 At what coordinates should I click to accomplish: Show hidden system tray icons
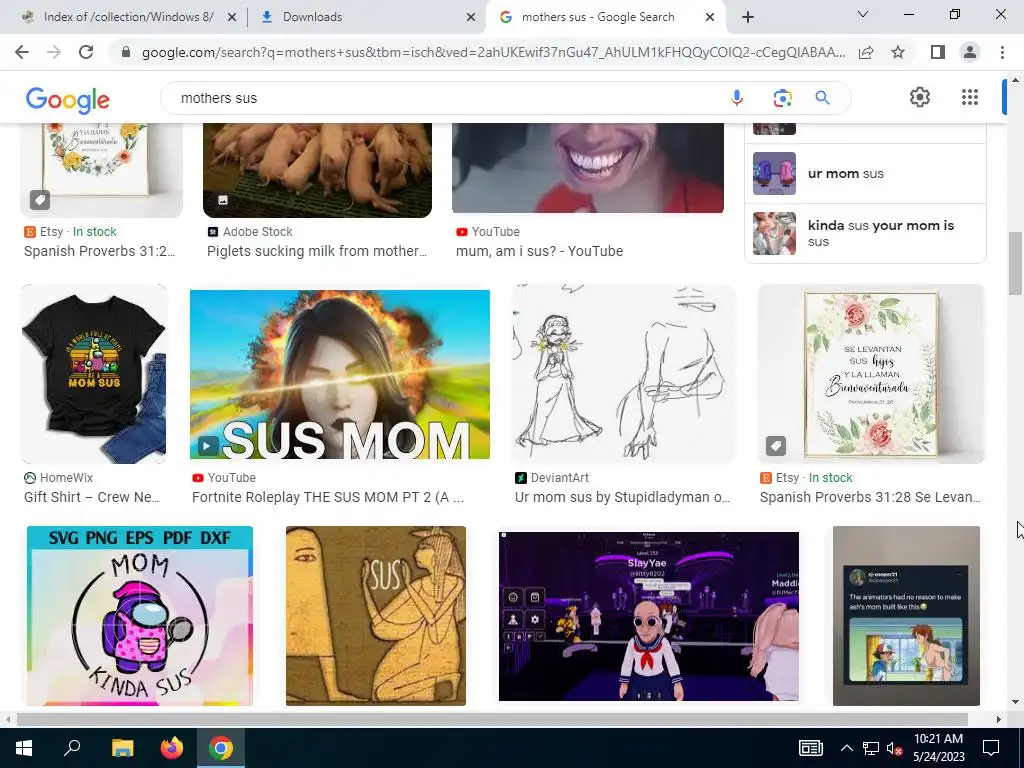(x=846, y=748)
